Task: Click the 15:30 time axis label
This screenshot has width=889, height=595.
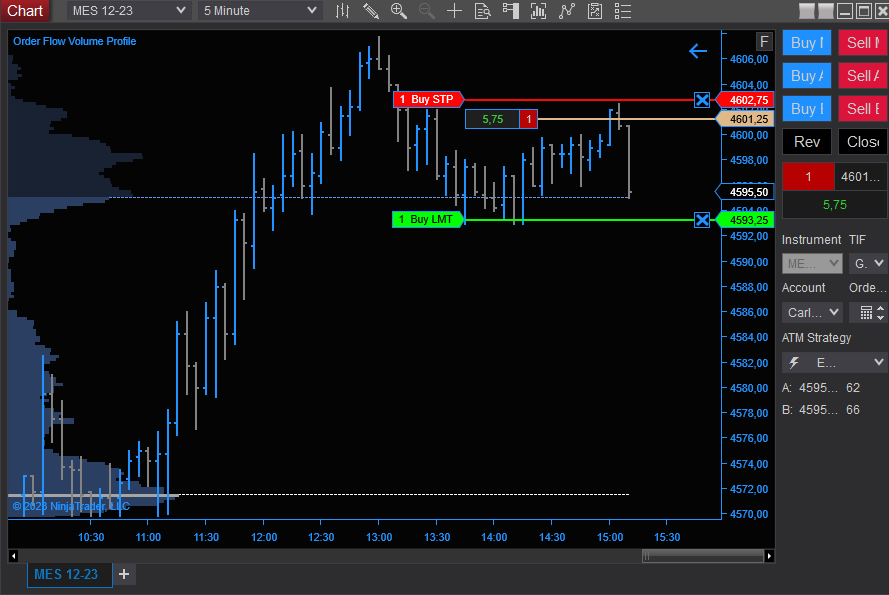Action: 667,537
